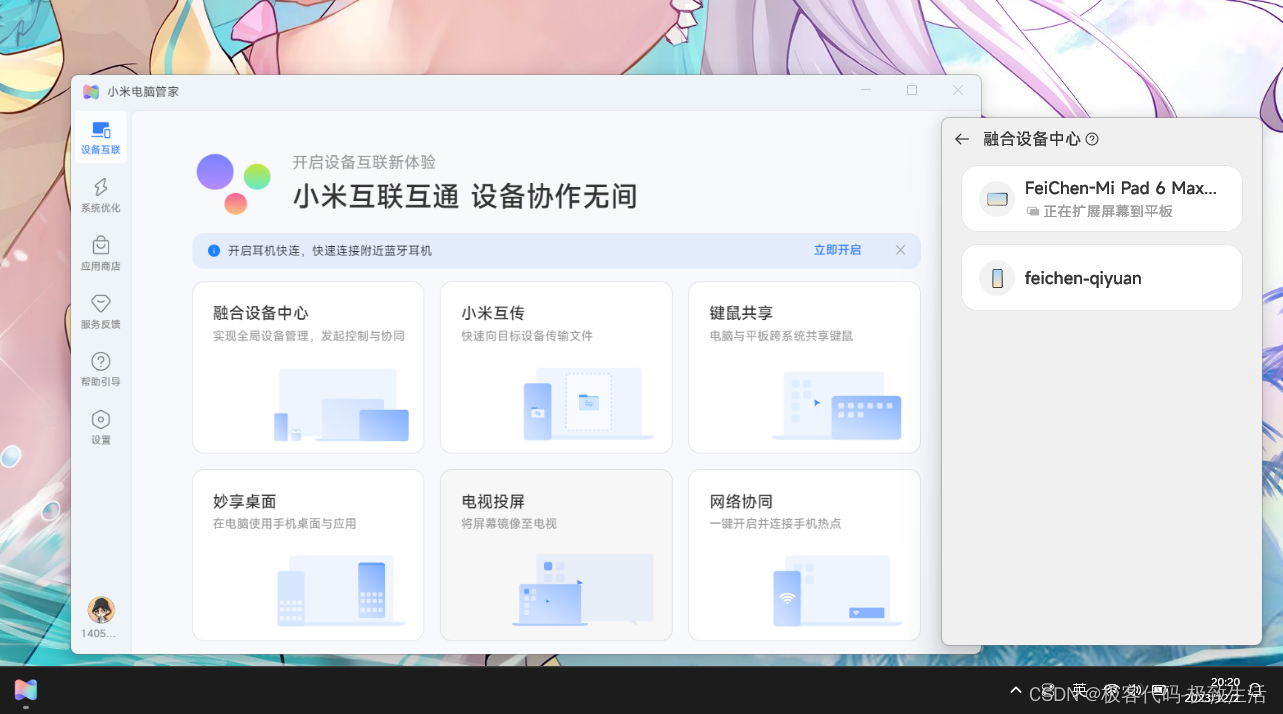This screenshot has height=714, width=1283.
Task: Click the banner text 开启耳机快连，快速连接附近蓝牙耳机
Action: click(x=330, y=250)
